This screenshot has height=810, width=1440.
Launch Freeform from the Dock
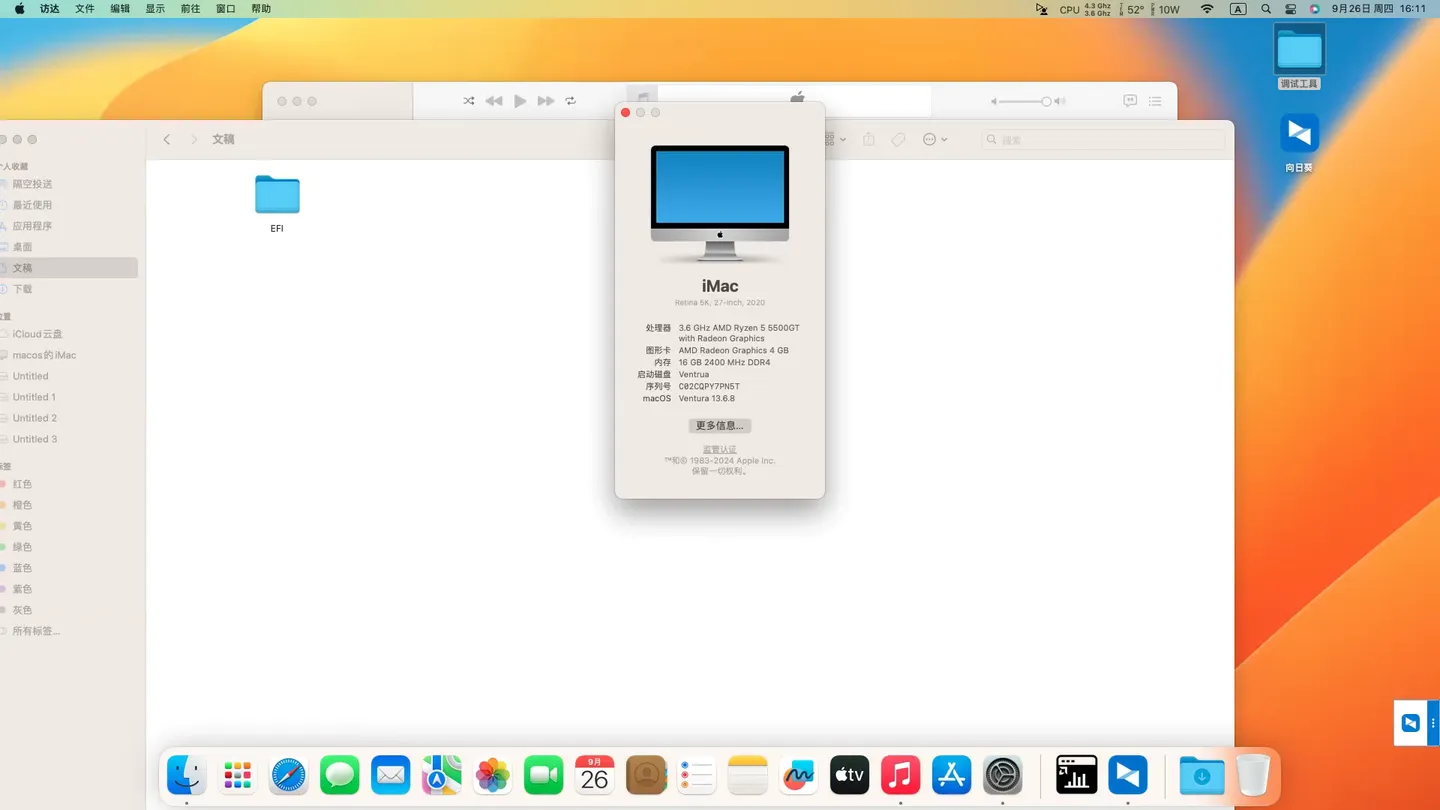798,775
